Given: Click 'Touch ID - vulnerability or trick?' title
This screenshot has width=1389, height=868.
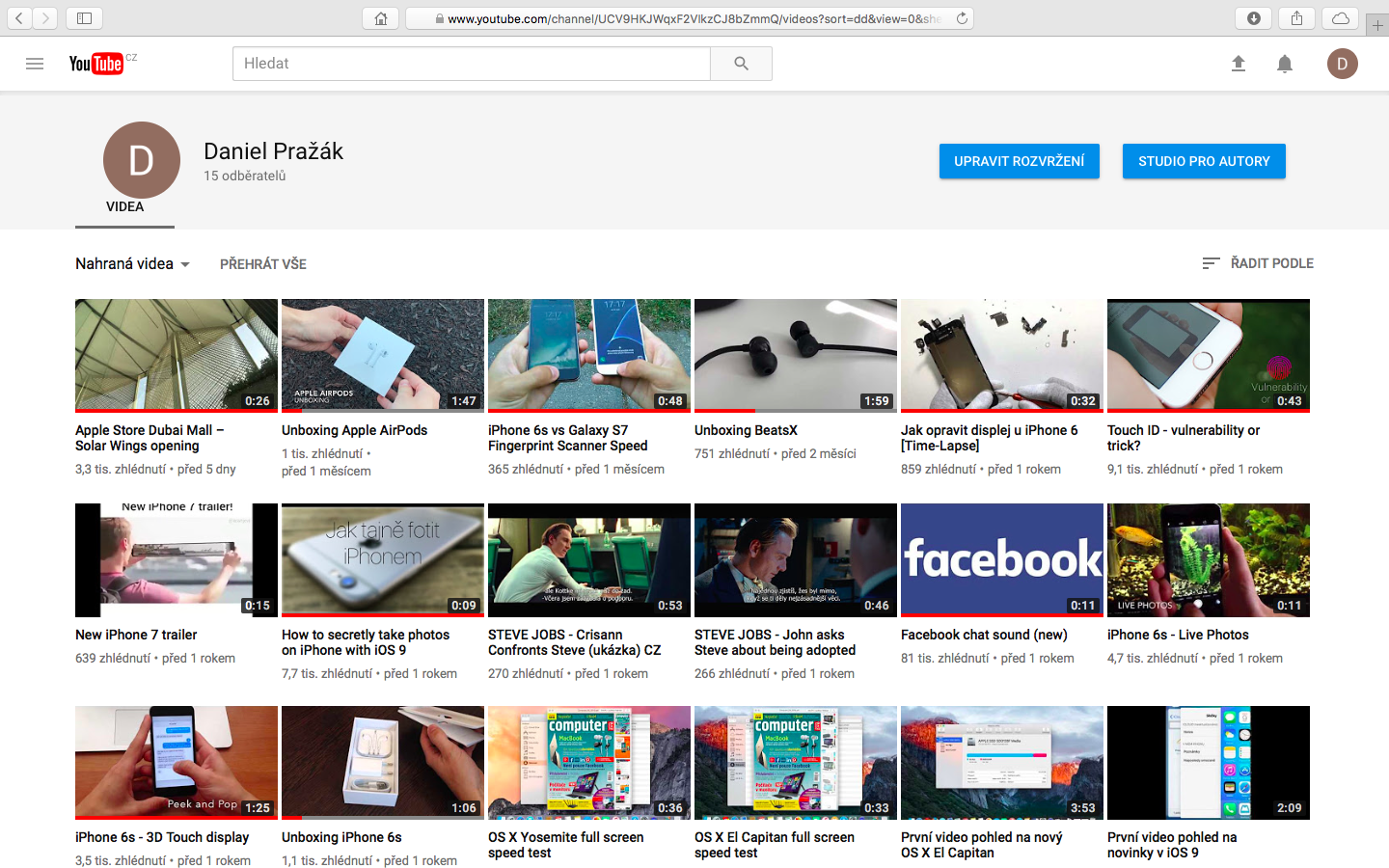Looking at the screenshot, I should click(1184, 438).
